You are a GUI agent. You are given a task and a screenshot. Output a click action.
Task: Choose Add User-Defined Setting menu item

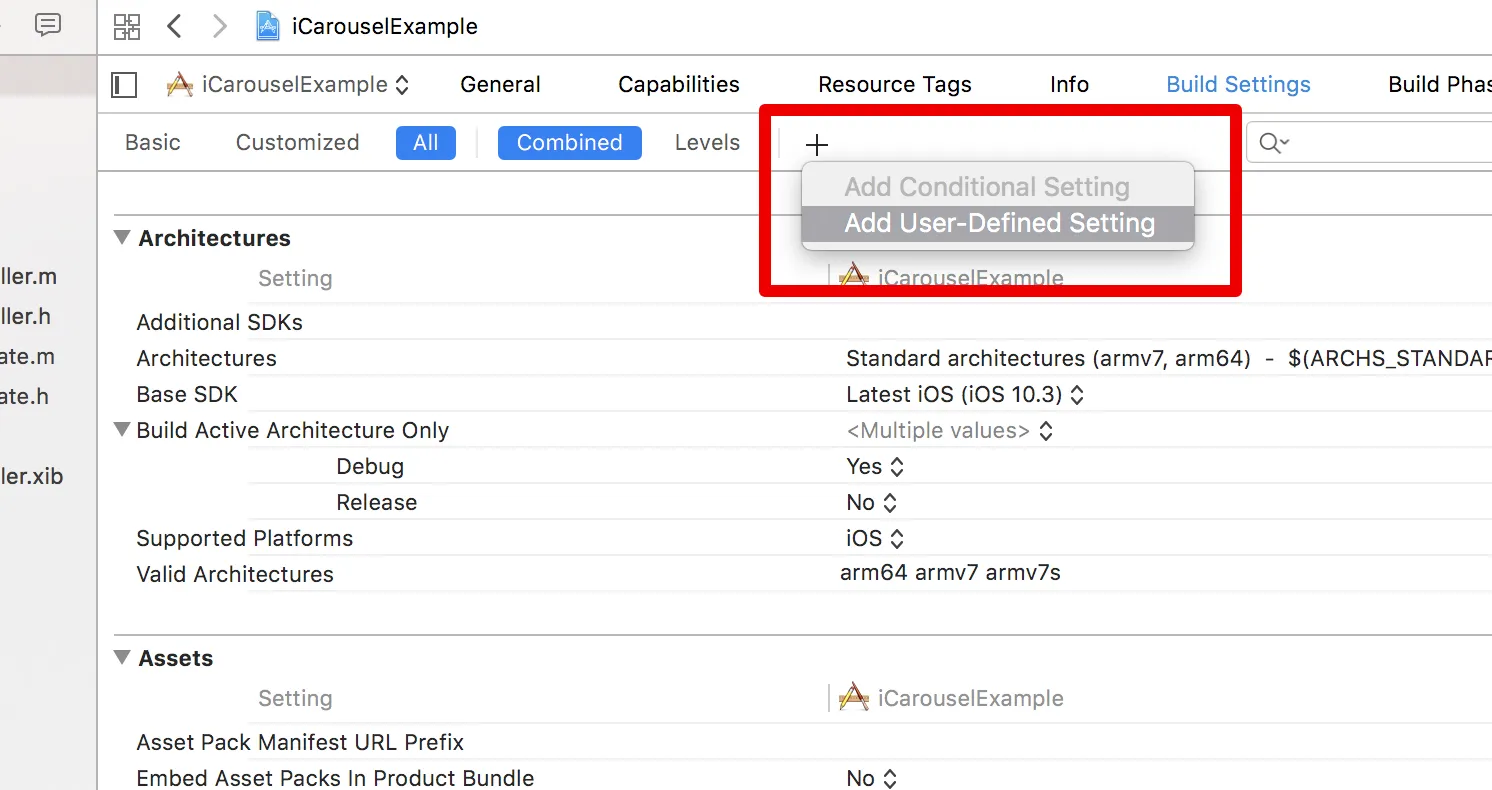tap(998, 223)
